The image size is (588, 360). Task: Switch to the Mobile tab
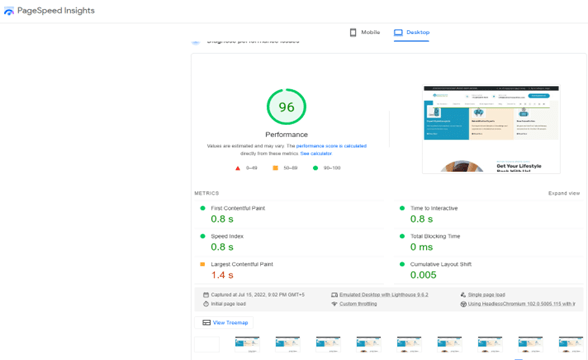click(x=365, y=33)
